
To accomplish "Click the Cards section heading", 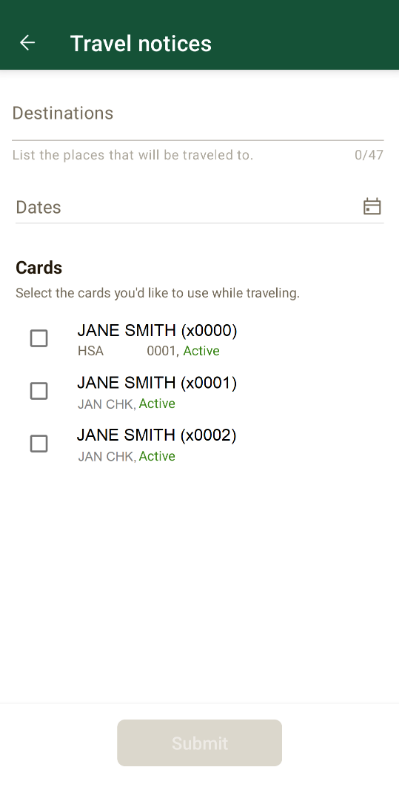I will pos(39,268).
